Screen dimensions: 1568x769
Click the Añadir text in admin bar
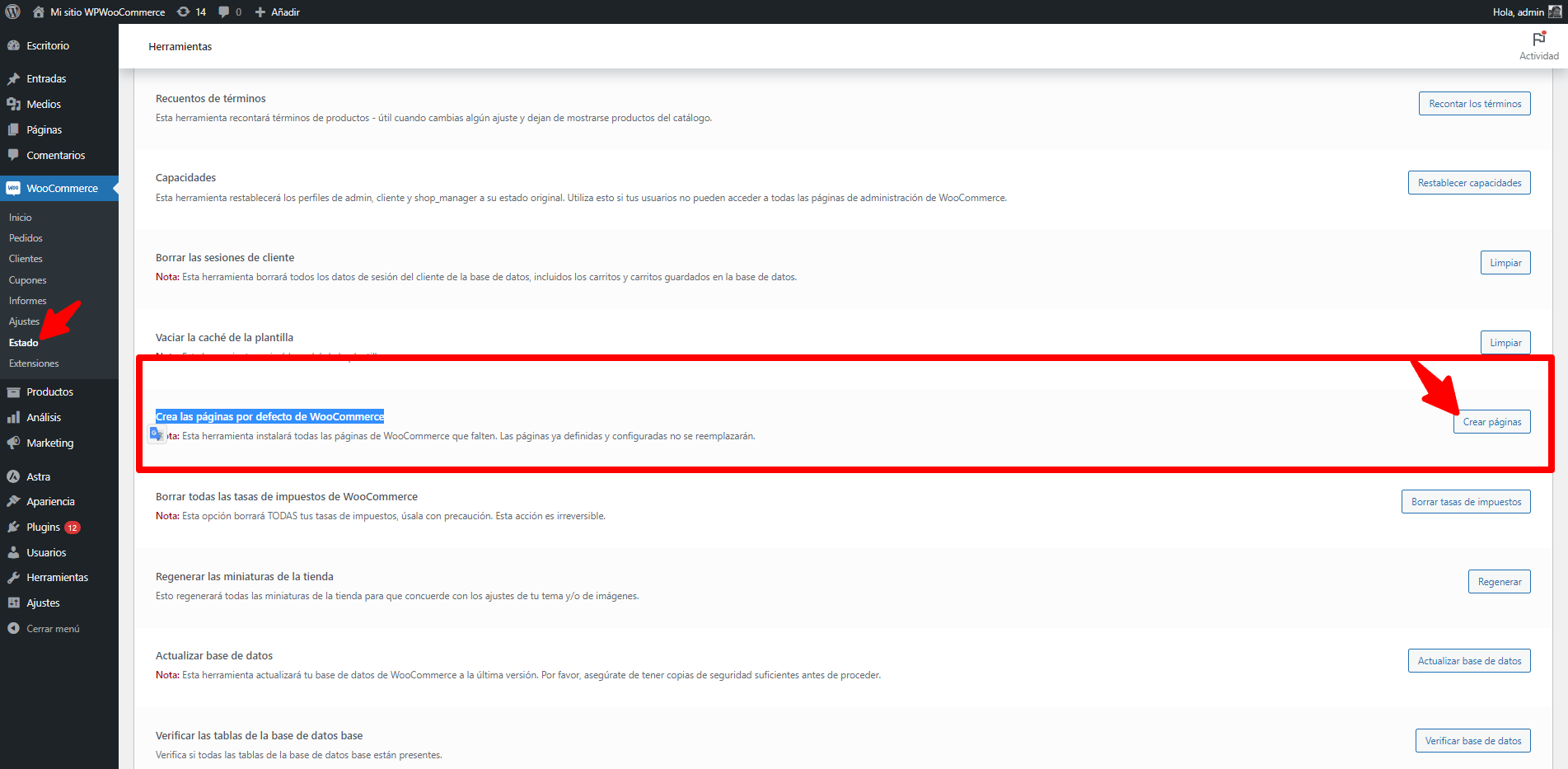coord(285,12)
